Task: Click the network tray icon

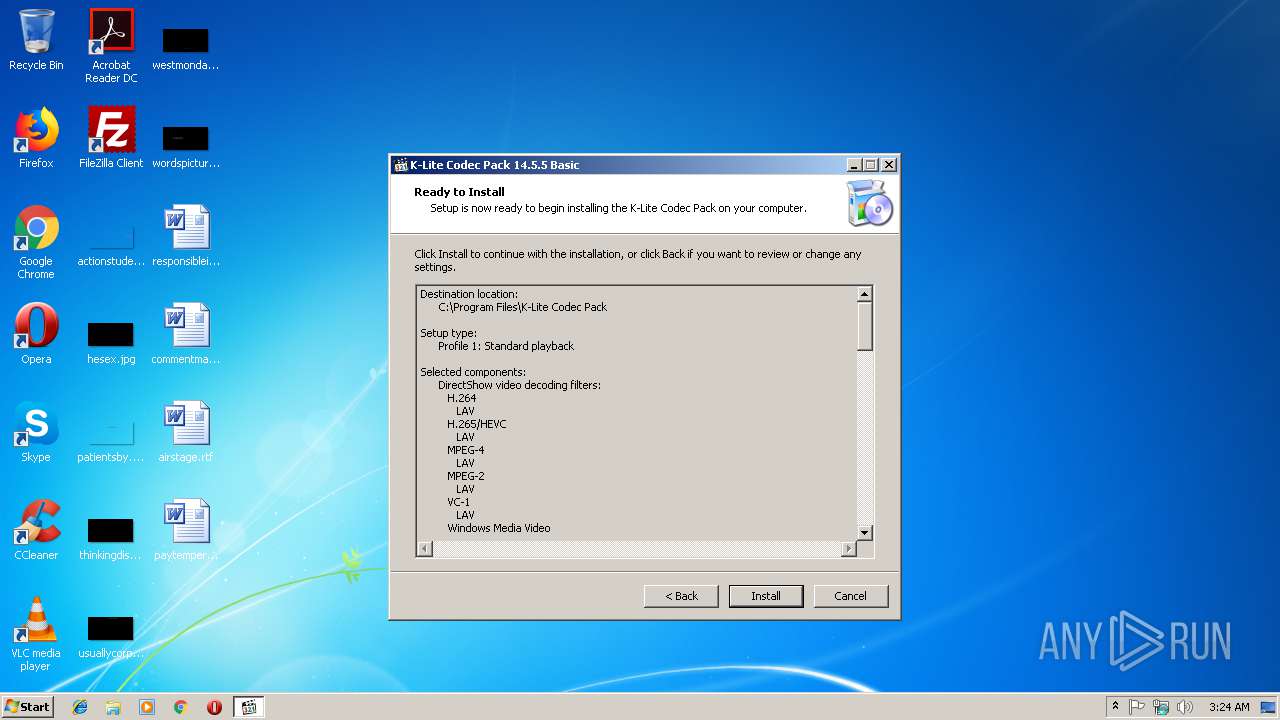Action: tap(1161, 707)
